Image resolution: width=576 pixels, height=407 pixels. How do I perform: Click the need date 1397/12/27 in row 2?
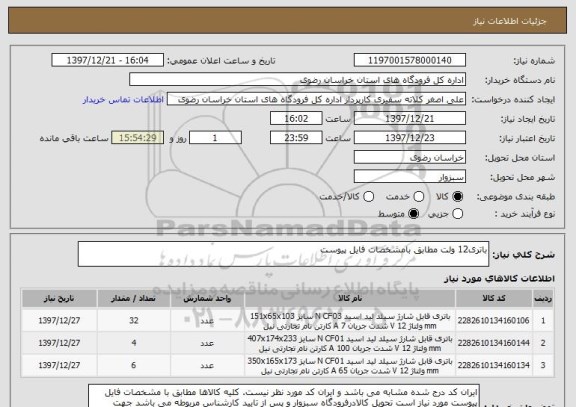(59, 343)
